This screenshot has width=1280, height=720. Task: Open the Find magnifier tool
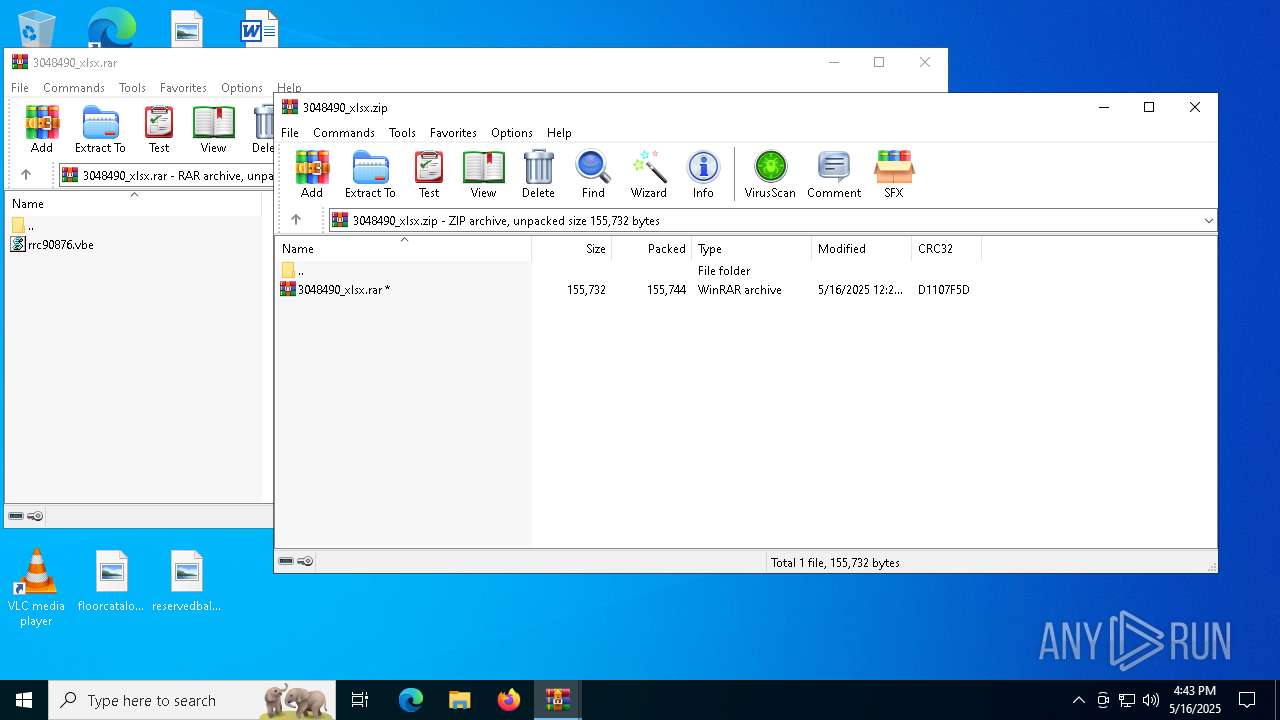[593, 174]
